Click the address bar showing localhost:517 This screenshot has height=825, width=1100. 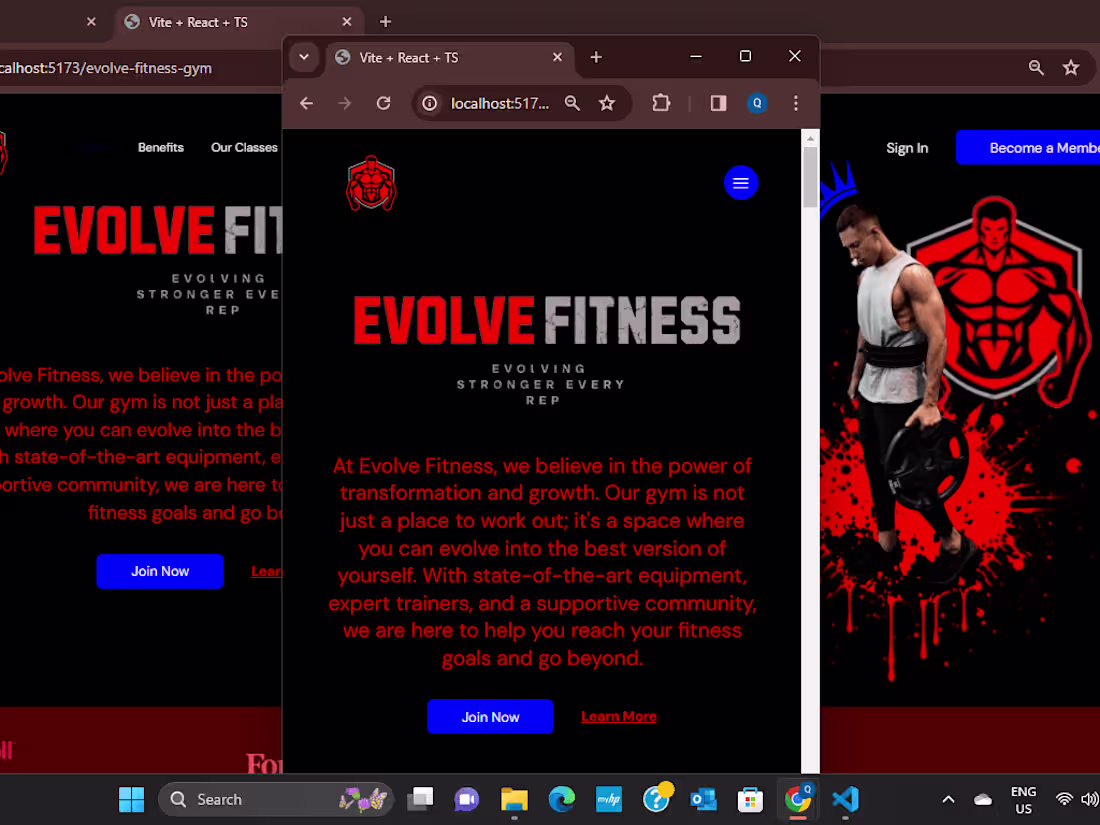pyautogui.click(x=500, y=103)
